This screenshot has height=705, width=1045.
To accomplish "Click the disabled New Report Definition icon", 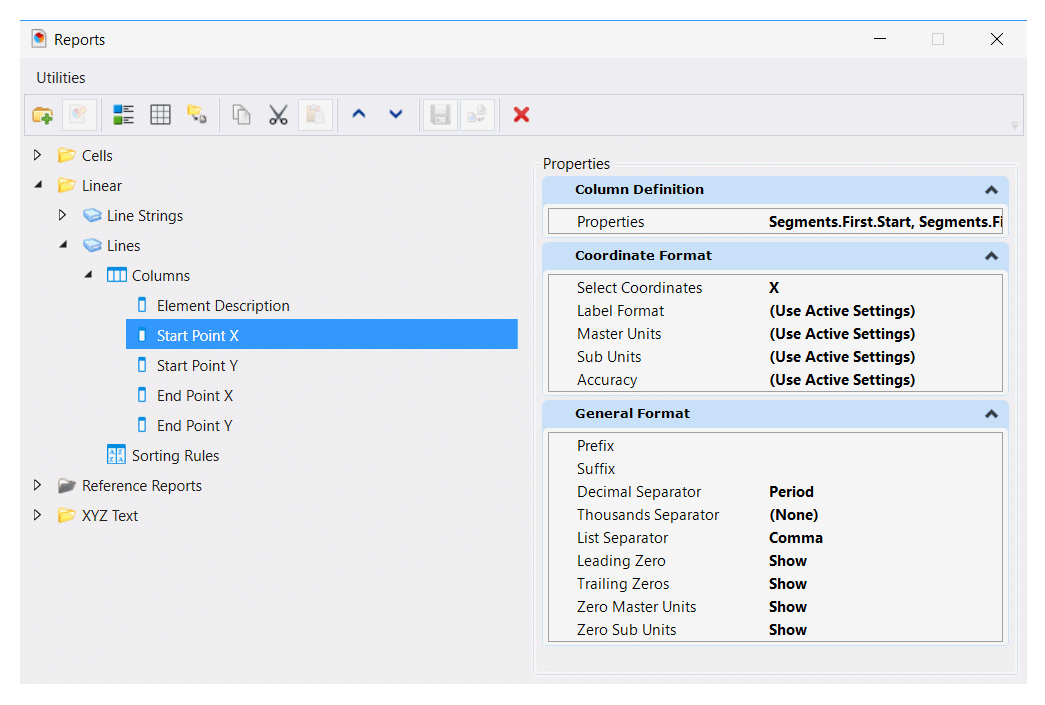I will tap(79, 115).
